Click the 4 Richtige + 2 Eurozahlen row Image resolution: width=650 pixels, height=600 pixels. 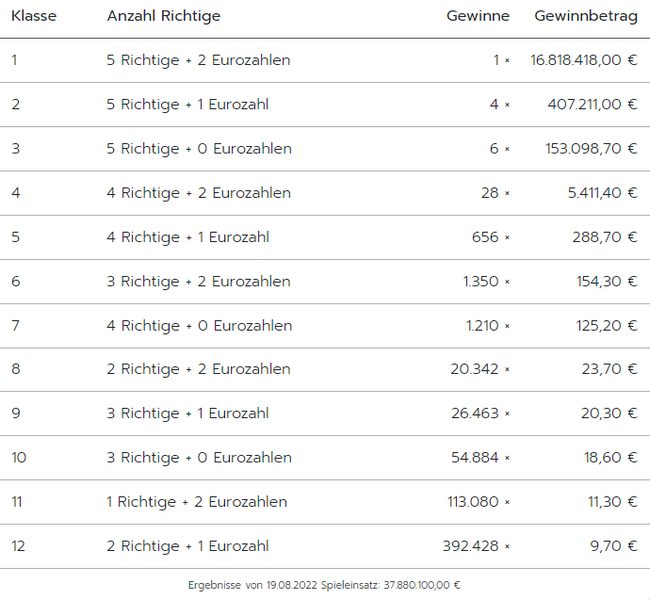point(325,193)
